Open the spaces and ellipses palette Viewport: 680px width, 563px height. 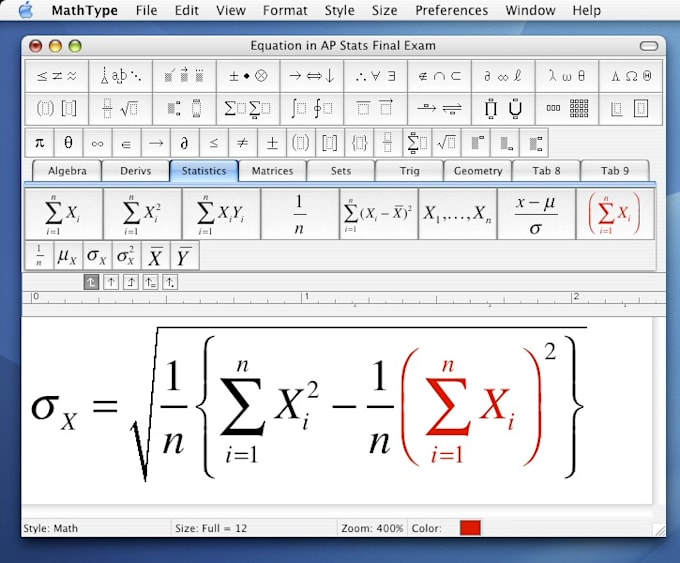pyautogui.click(x=121, y=76)
